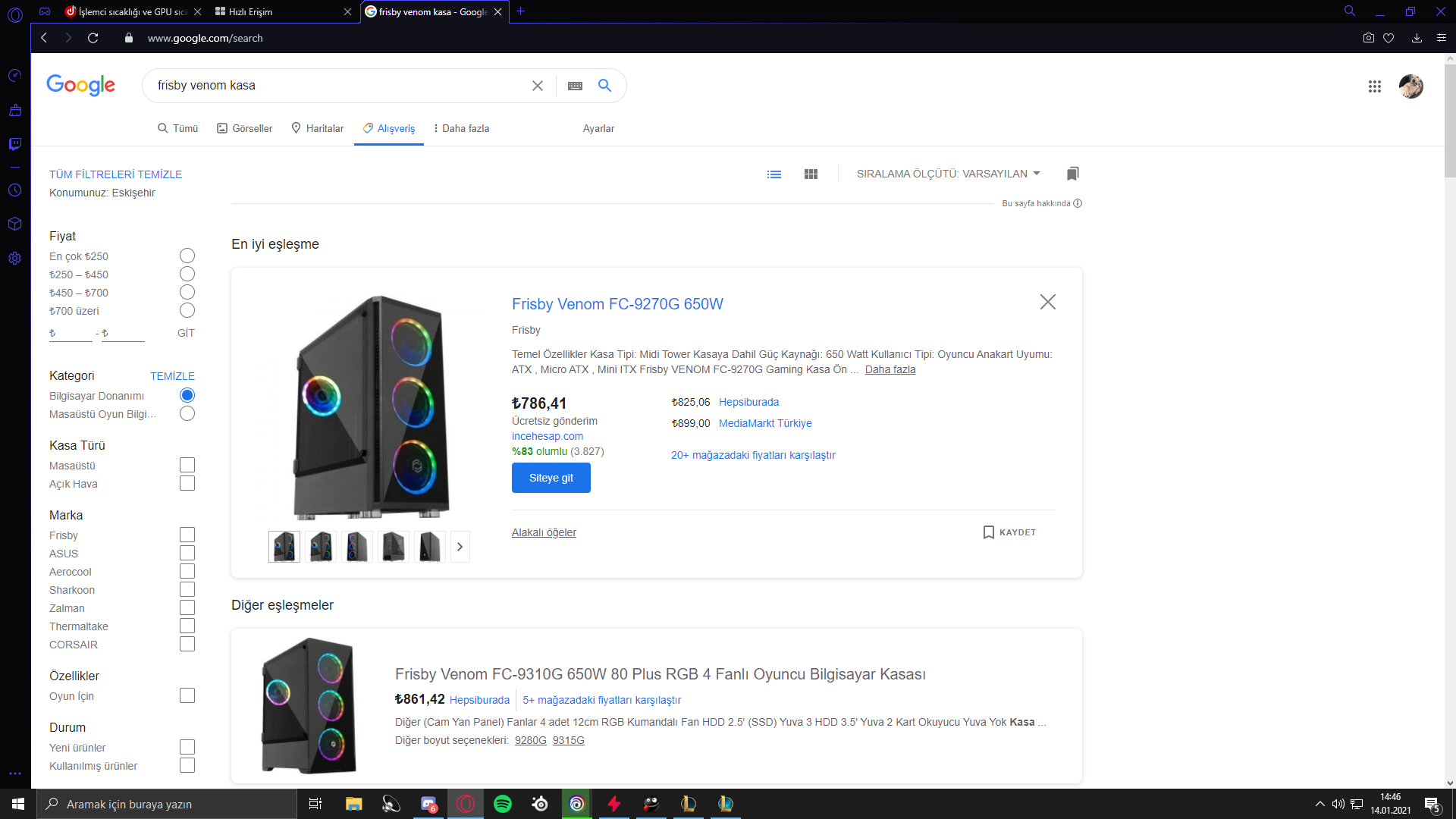This screenshot has width=1456, height=819.
Task: Click the minimum price input field
Action: coord(73,334)
